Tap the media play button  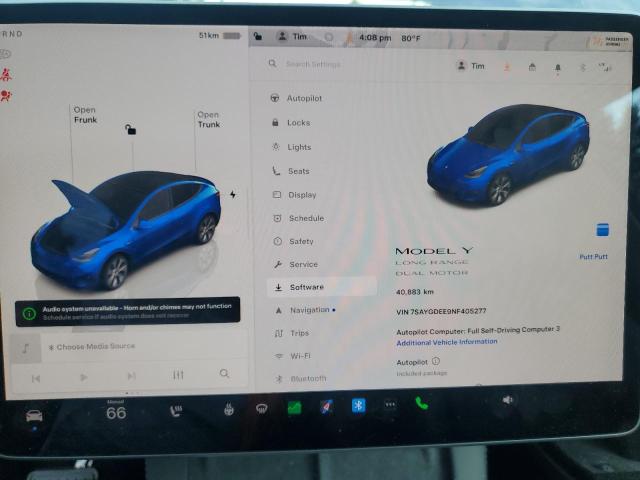(x=83, y=377)
